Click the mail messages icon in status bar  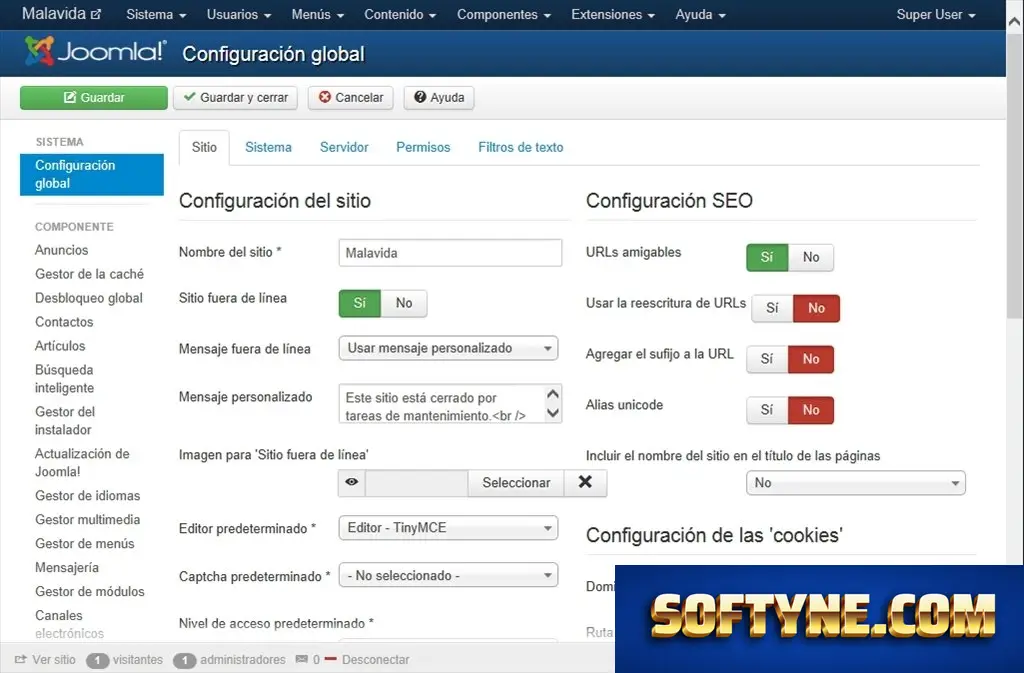tap(302, 659)
